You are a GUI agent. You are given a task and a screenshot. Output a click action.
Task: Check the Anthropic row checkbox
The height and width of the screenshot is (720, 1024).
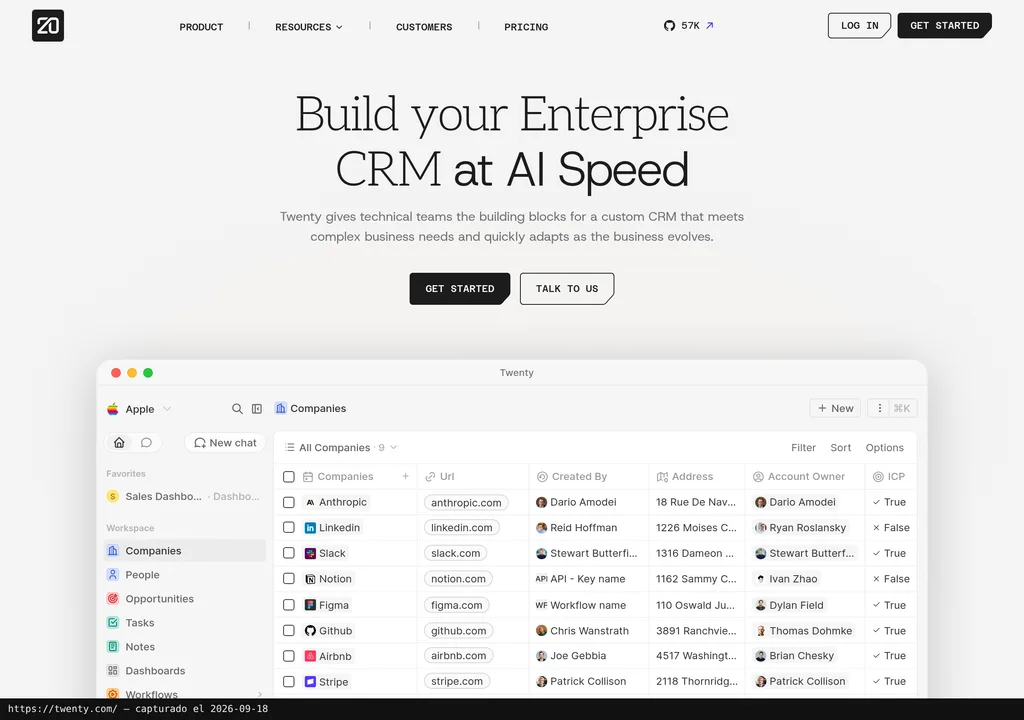pyautogui.click(x=289, y=502)
